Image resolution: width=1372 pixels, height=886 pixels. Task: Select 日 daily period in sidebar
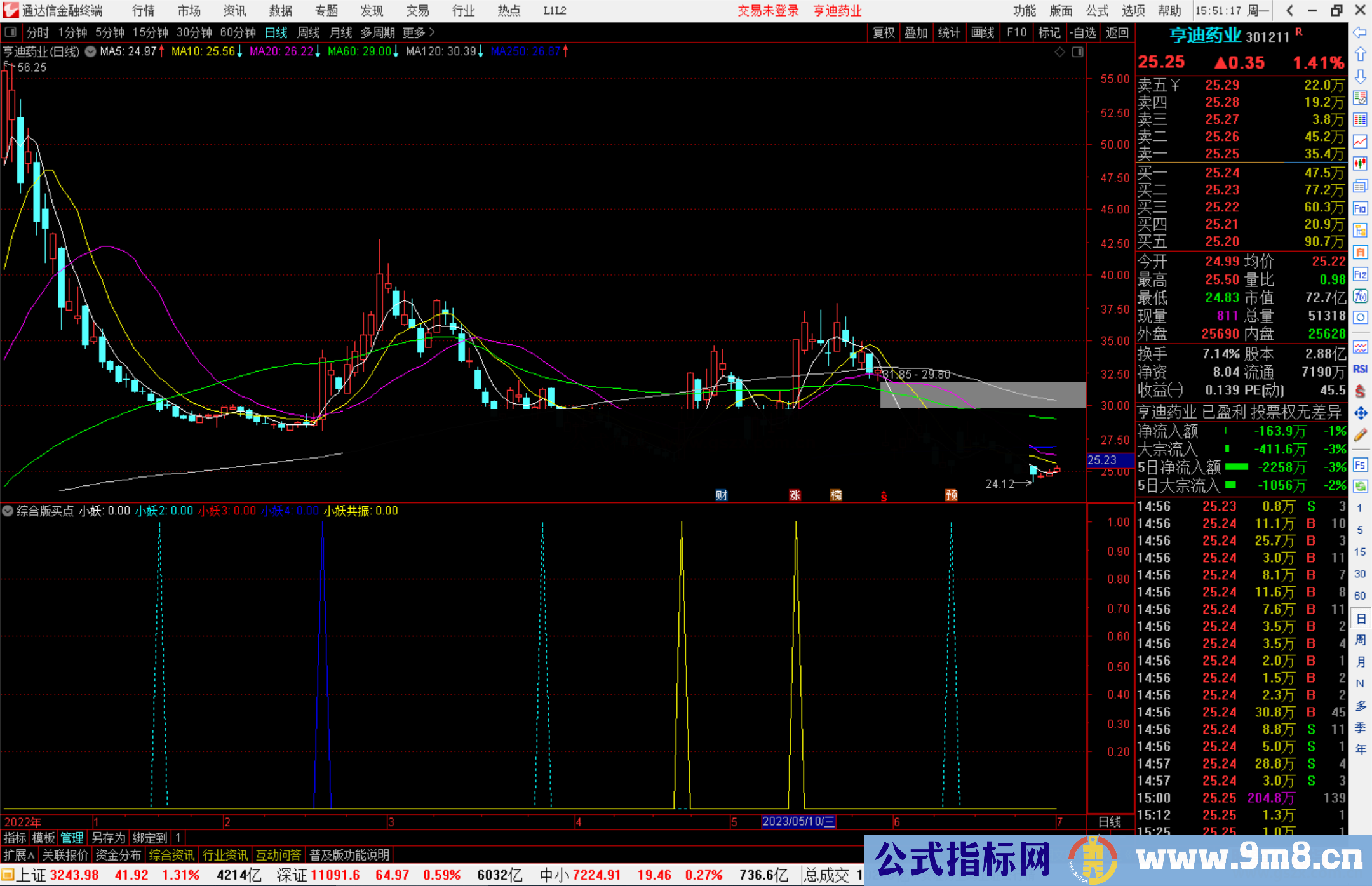coord(1360,619)
